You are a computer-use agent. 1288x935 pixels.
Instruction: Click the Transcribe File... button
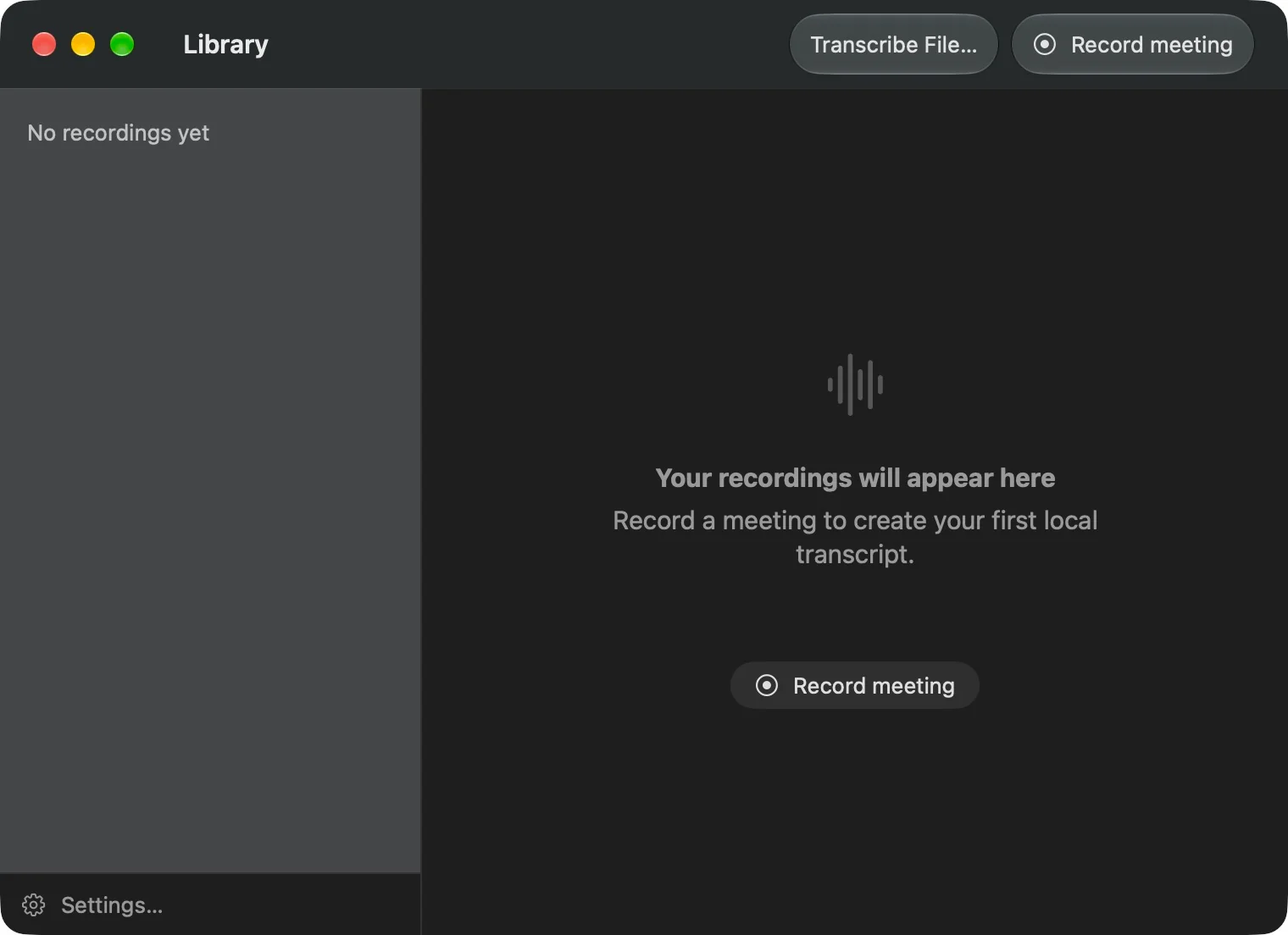point(893,44)
